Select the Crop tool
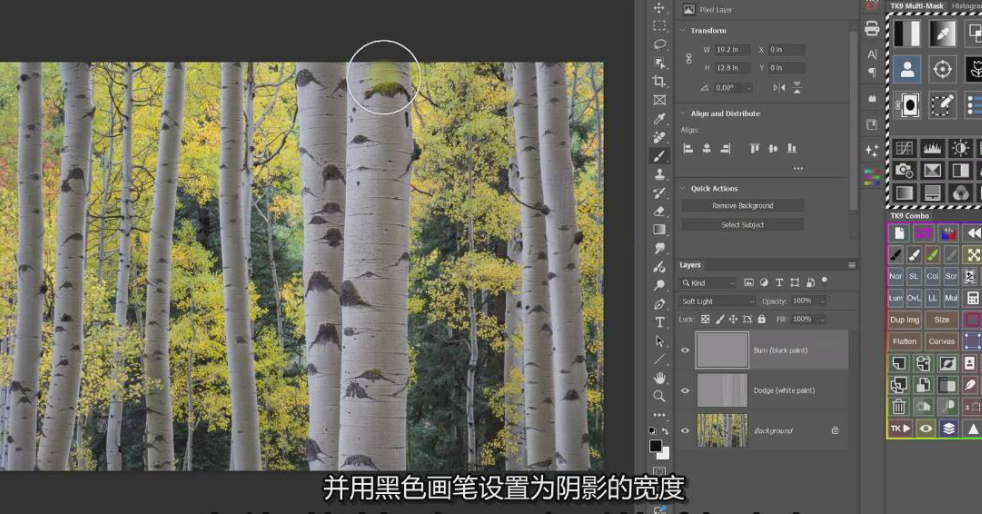The image size is (982, 514). point(659,81)
